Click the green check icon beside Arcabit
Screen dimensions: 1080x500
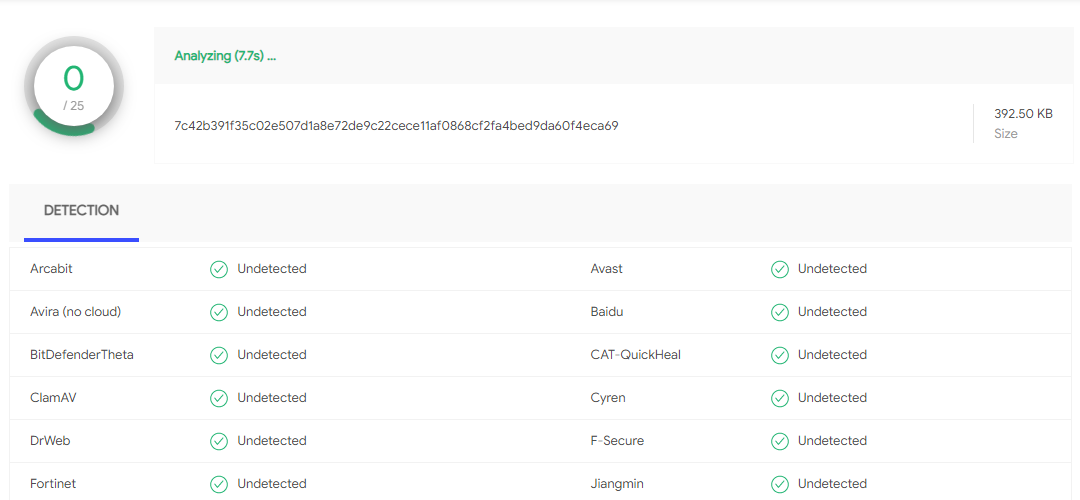point(219,269)
